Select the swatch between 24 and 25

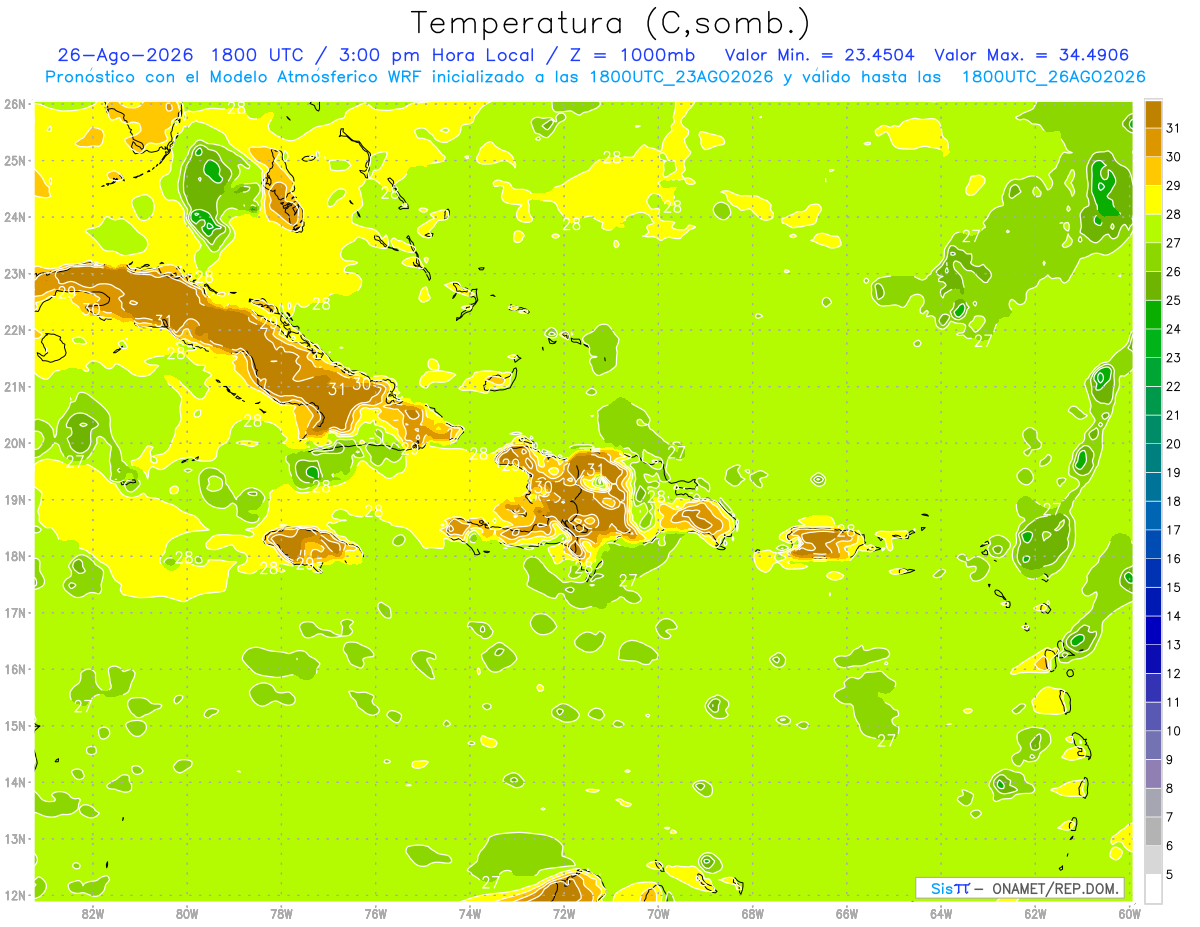tap(1153, 314)
